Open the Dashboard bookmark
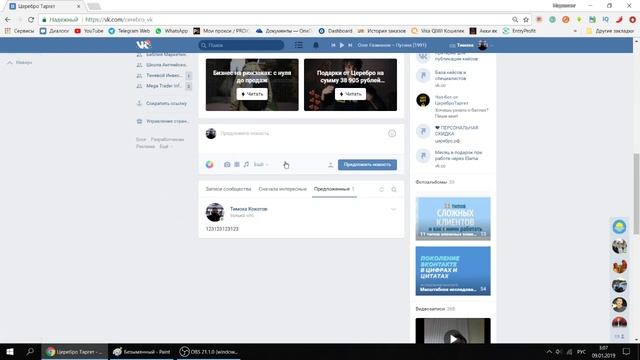This screenshot has width=640, height=360. (336, 31)
